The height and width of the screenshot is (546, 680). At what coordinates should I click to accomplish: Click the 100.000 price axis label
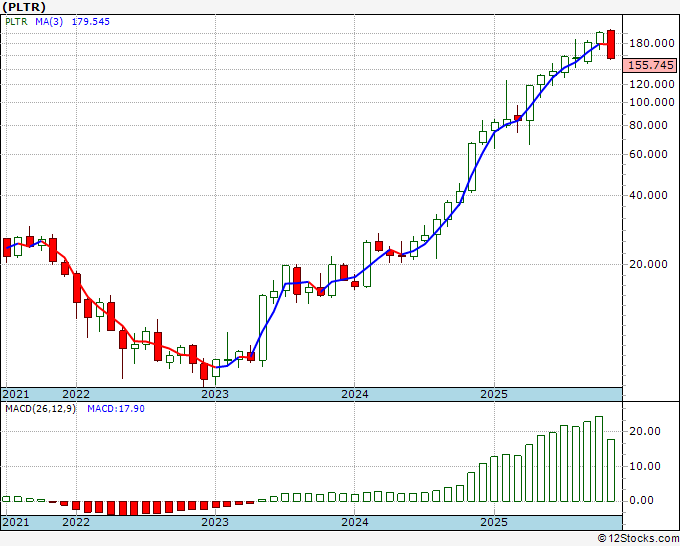click(x=652, y=102)
